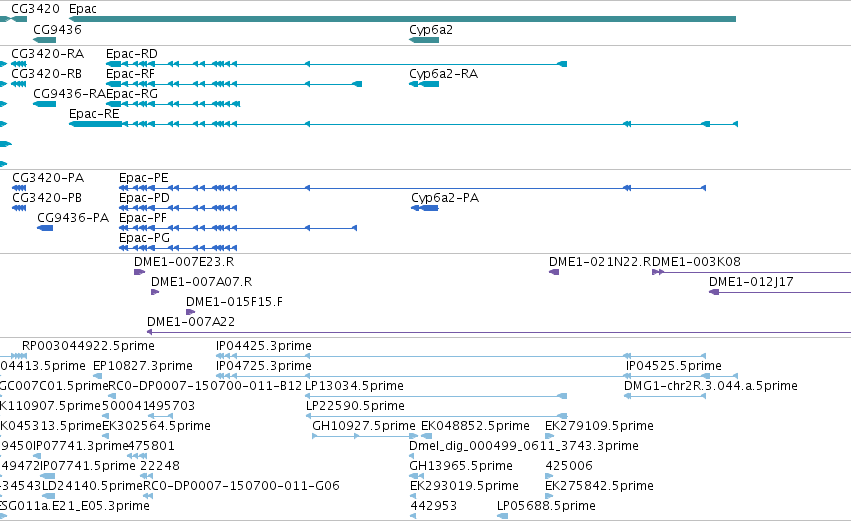This screenshot has height=521, width=851.
Task: Select the Epac gene bar
Action: [402, 19]
